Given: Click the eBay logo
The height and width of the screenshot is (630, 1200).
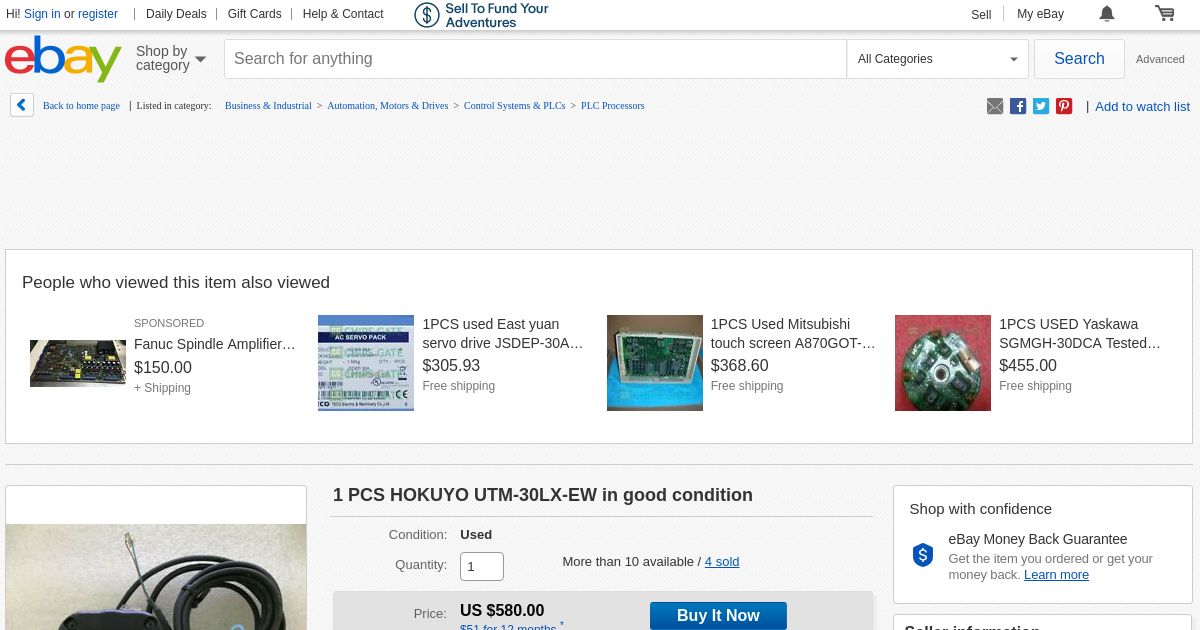Looking at the screenshot, I should [x=63, y=59].
